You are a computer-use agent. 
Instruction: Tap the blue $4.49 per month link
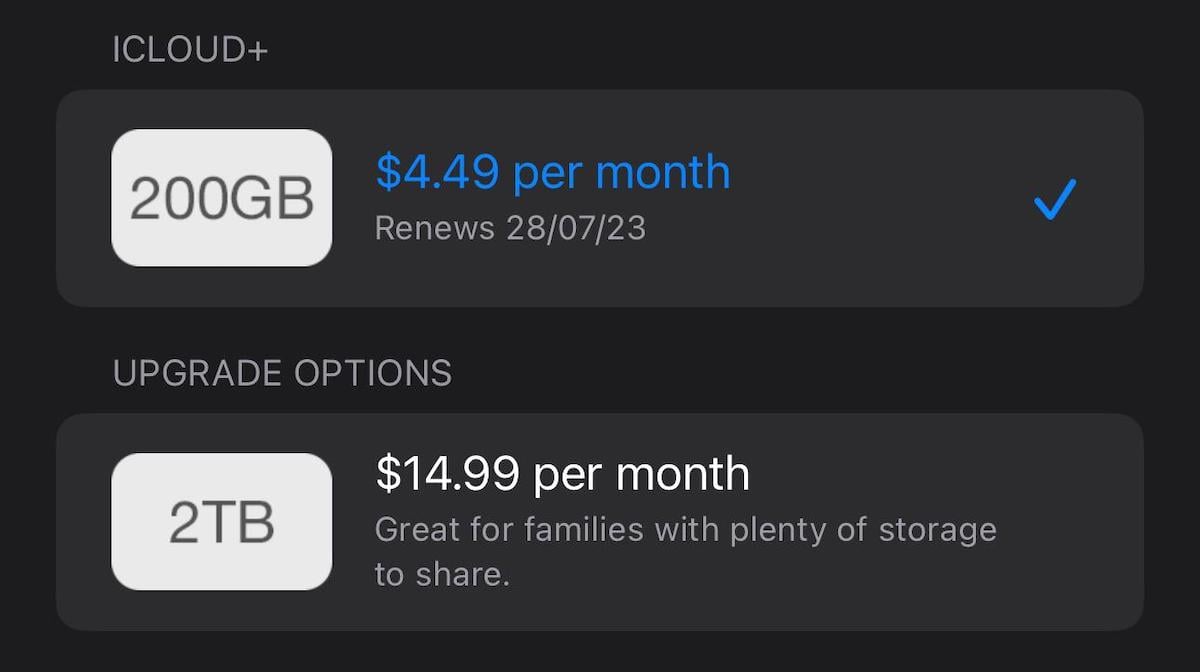point(552,172)
